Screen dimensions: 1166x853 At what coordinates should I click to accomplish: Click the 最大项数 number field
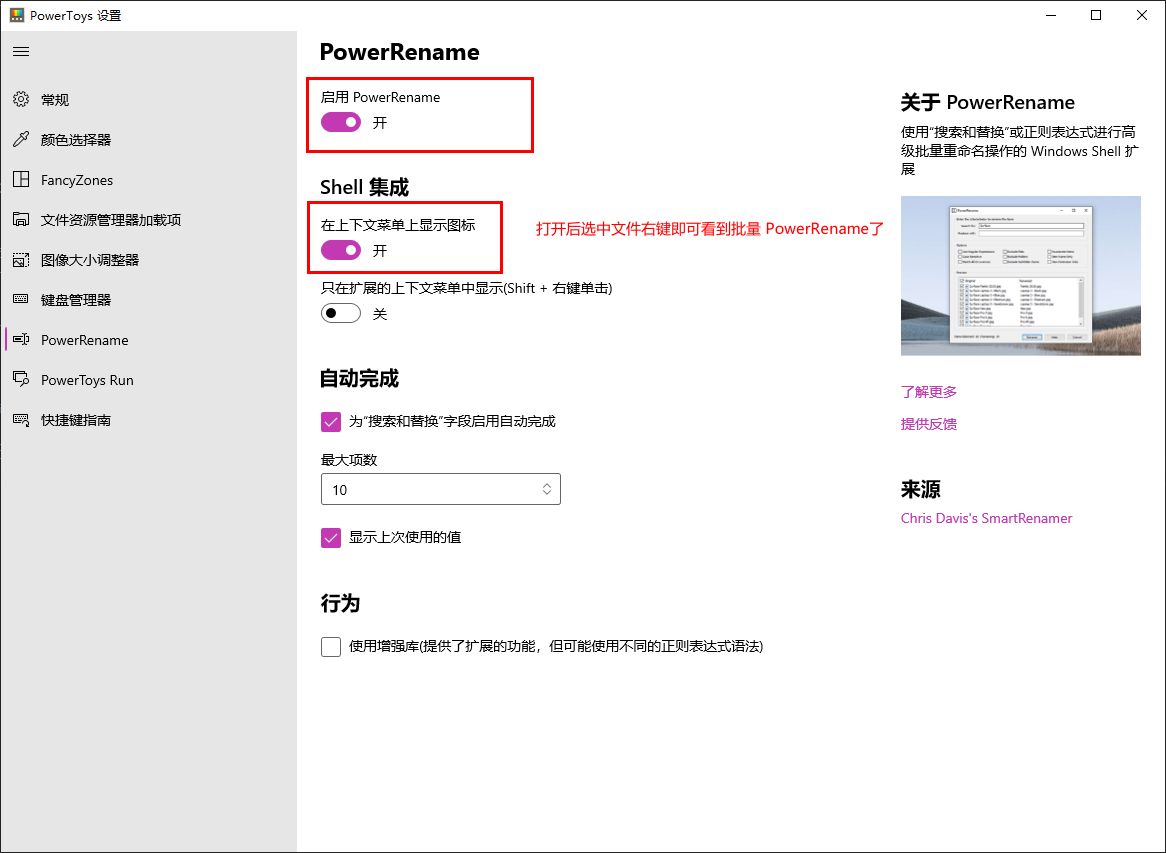440,489
